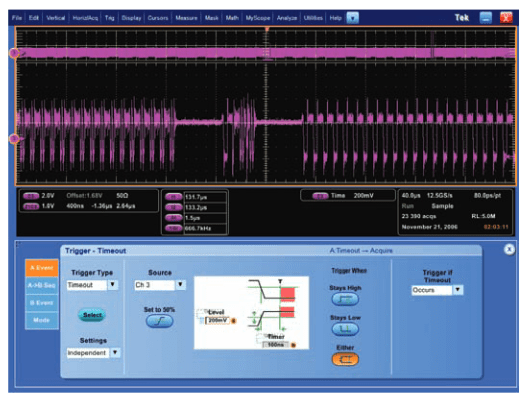
Task: Open the Measure menu
Action: [x=186, y=18]
